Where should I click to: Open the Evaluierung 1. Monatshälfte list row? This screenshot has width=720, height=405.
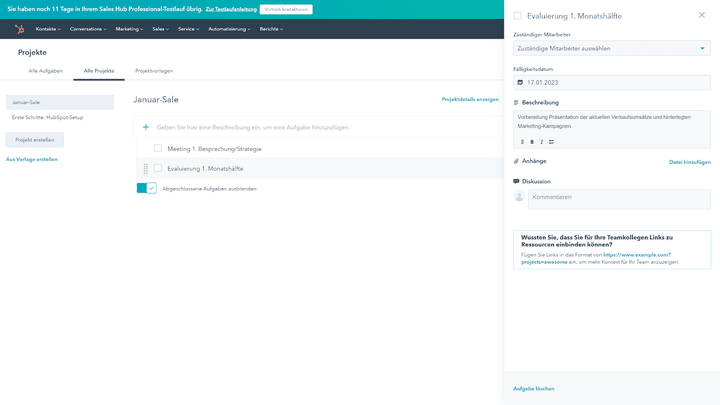point(320,168)
